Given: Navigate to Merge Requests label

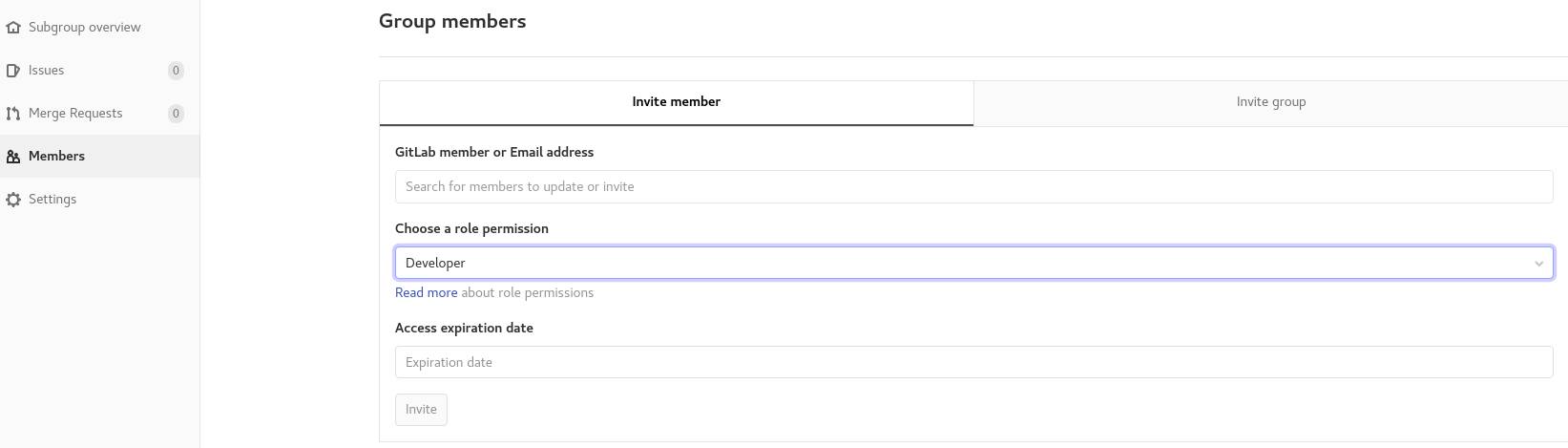Looking at the screenshot, I should coord(75,114).
